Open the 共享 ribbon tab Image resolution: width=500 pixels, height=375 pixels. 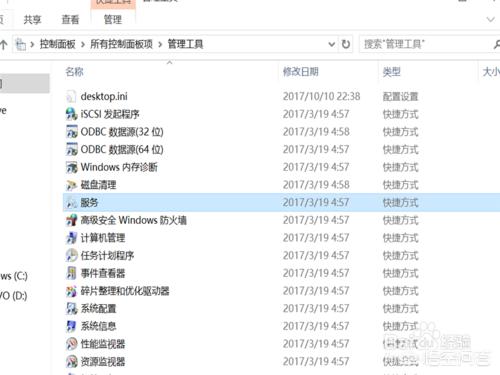[x=32, y=20]
